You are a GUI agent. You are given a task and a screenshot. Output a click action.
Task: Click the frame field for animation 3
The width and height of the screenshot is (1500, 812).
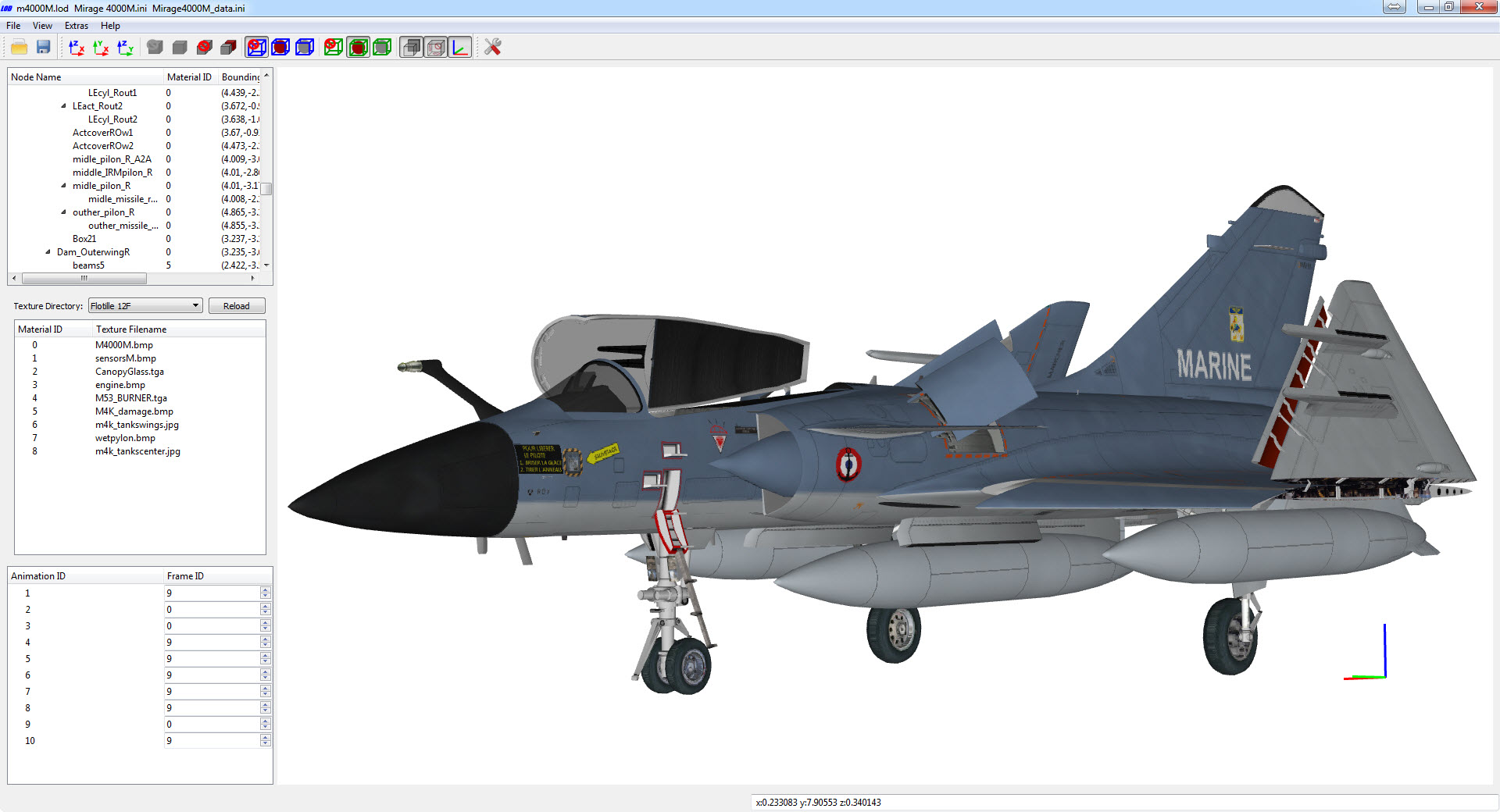[212, 626]
